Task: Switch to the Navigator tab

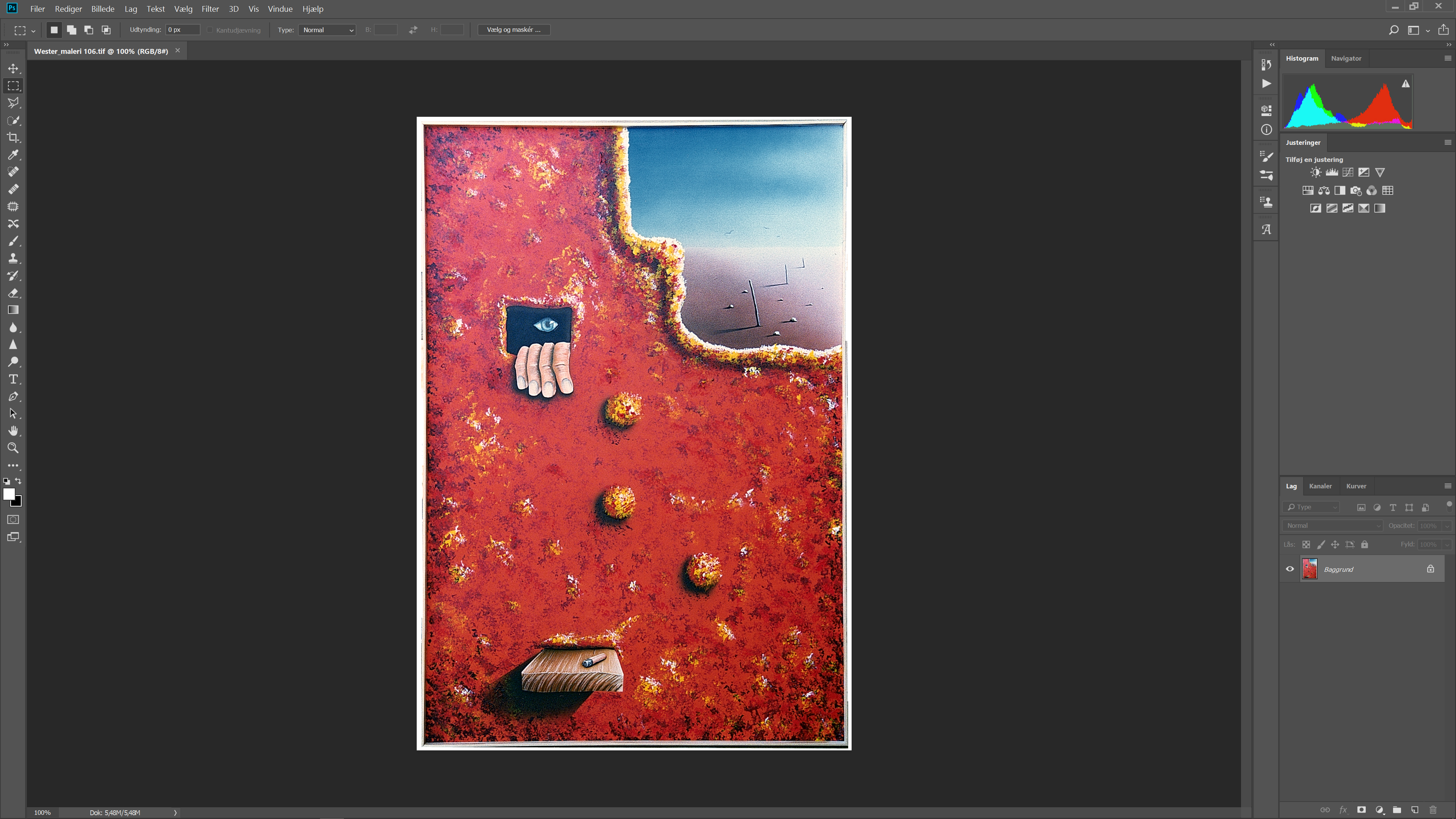Action: [1346, 58]
